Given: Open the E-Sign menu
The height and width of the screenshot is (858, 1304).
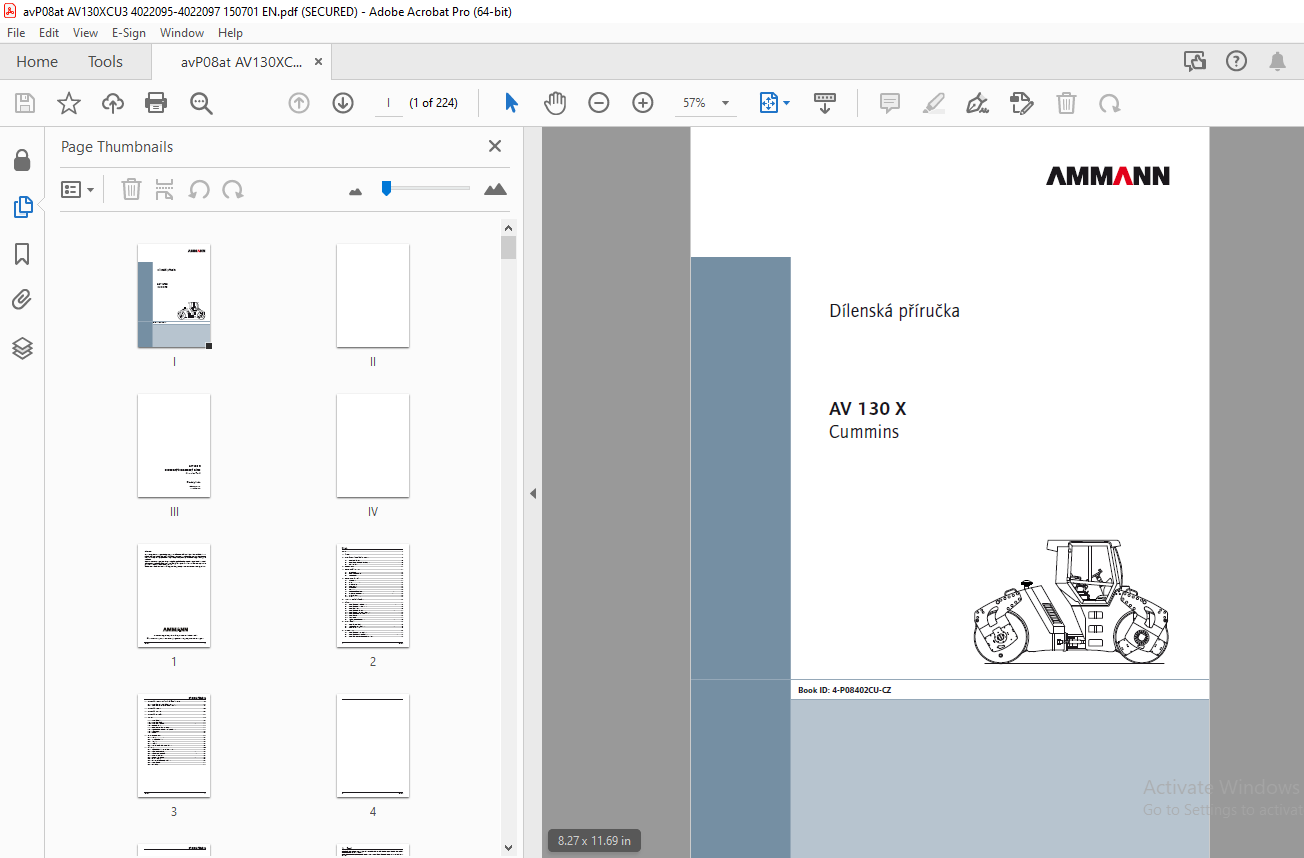Looking at the screenshot, I should tap(129, 33).
